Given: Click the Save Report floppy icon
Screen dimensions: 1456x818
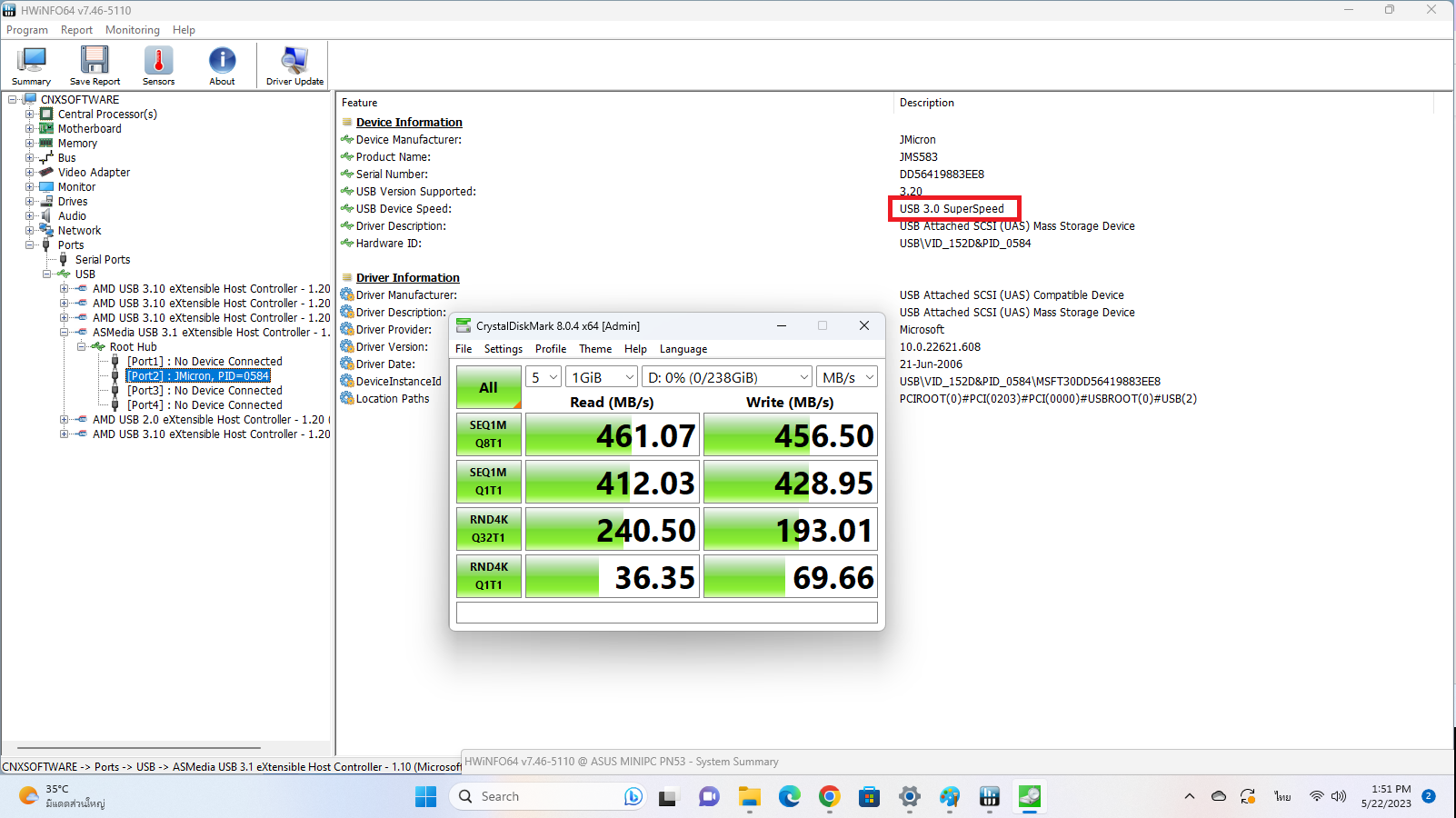Looking at the screenshot, I should tap(95, 65).
